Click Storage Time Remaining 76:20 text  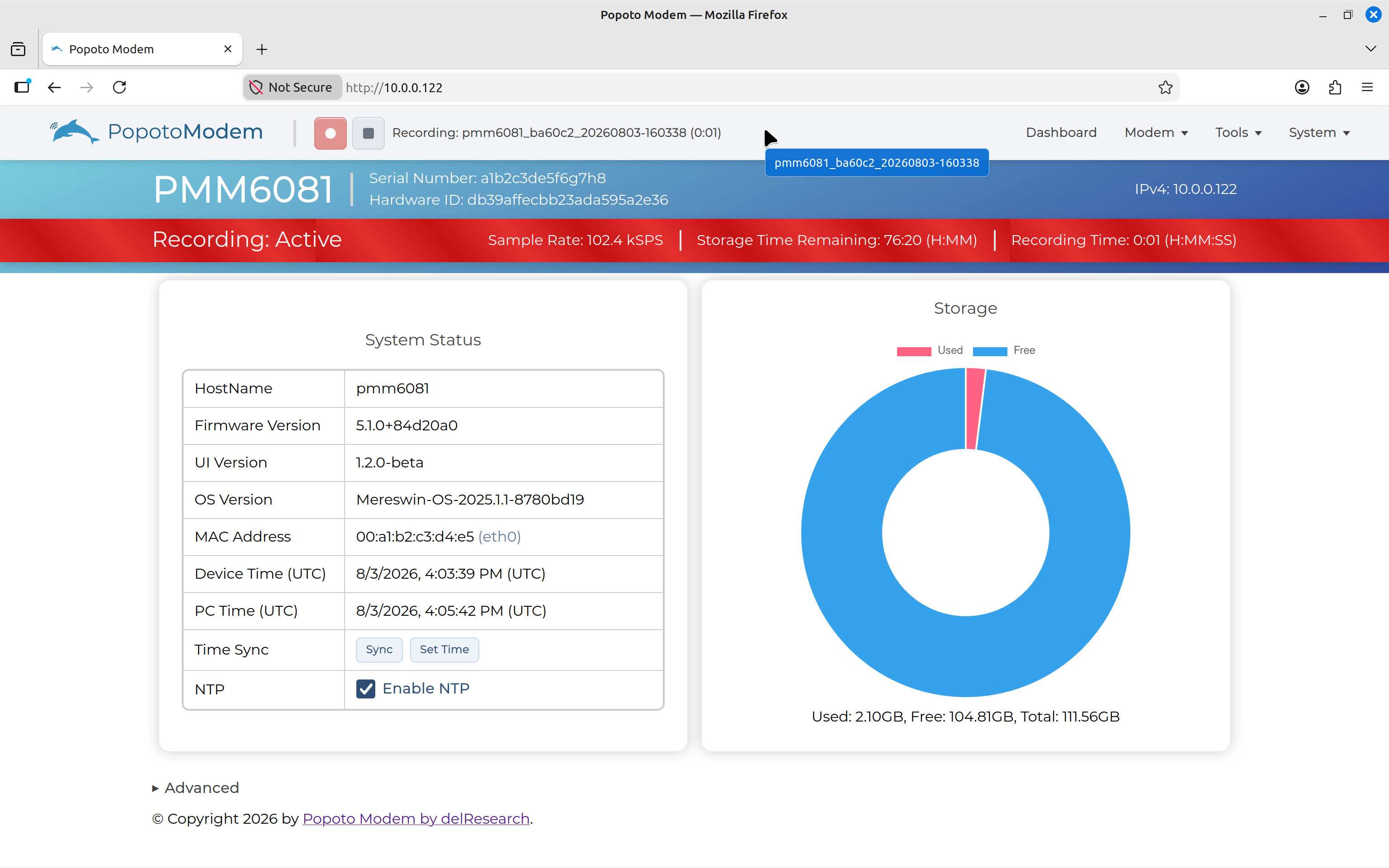[837, 240]
